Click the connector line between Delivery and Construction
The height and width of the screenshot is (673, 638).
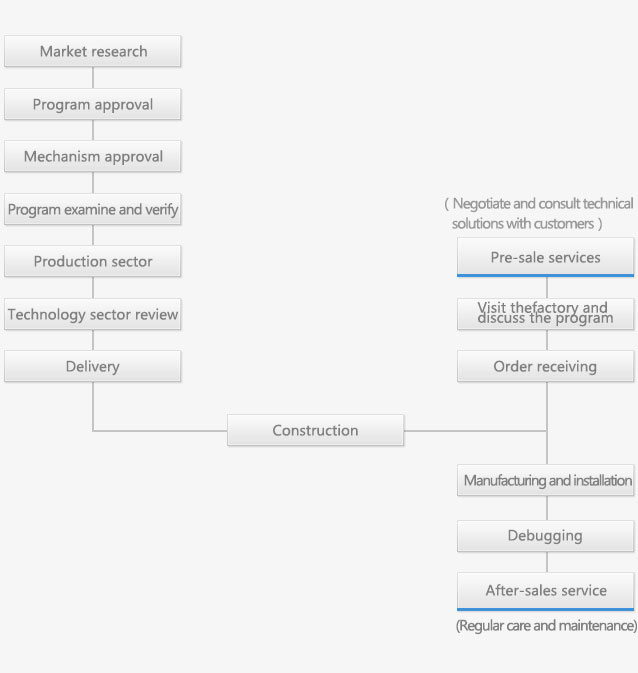coord(160,430)
